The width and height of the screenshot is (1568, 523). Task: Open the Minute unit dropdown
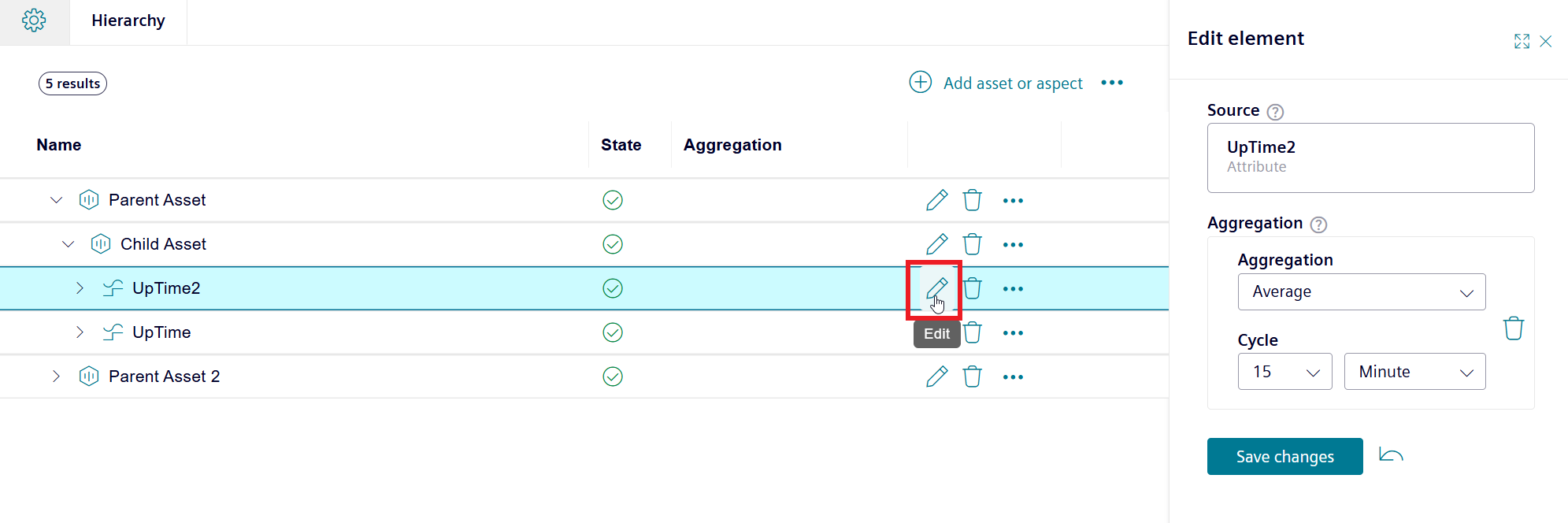[x=1414, y=372]
